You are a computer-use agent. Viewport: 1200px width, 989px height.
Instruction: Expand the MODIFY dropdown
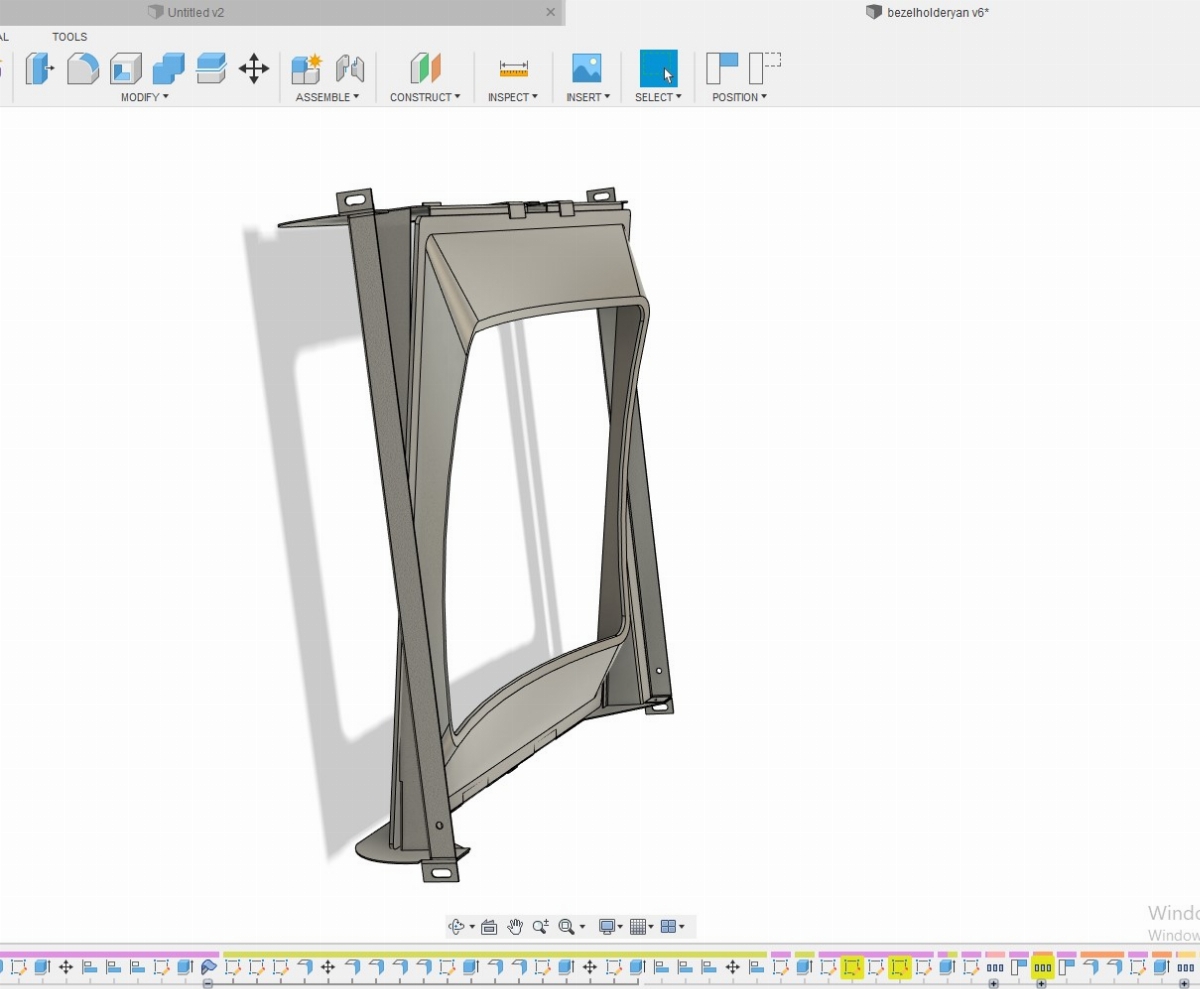145,97
